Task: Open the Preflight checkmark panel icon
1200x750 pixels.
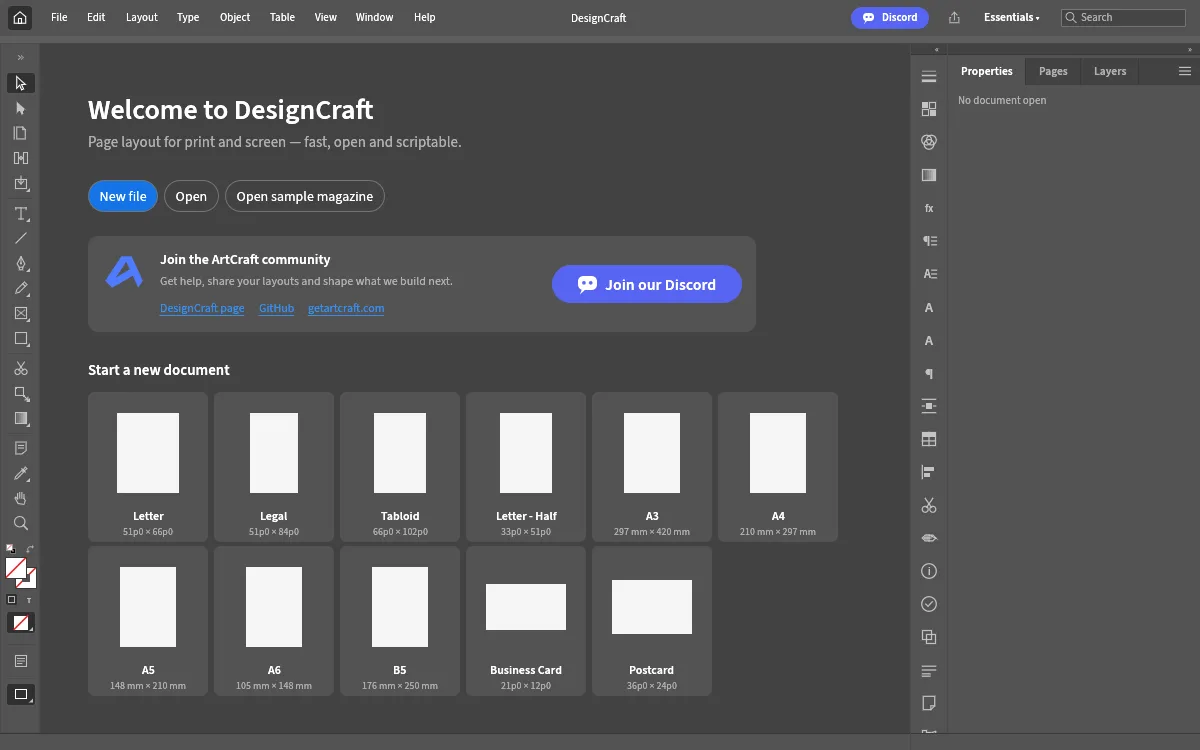Action: 929,604
